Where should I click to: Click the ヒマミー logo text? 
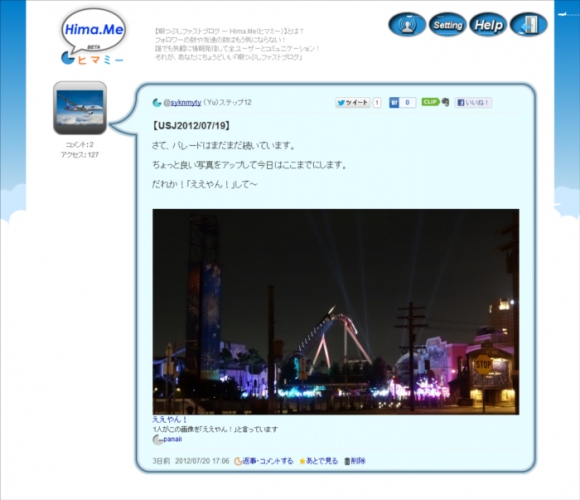pyautogui.click(x=100, y=60)
